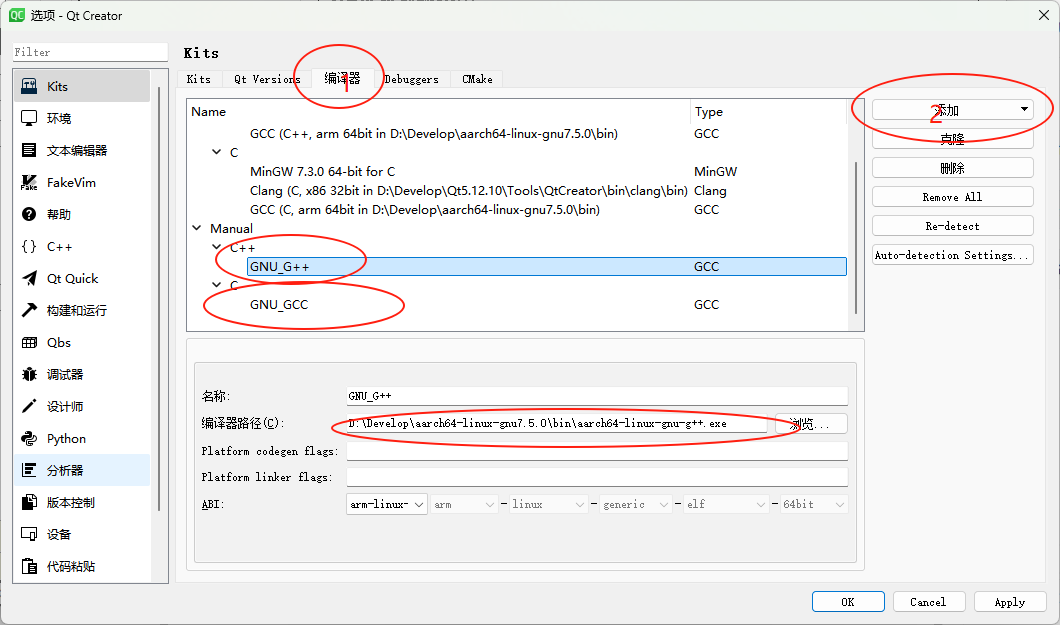
Task: Click the 删除 button
Action: pos(953,168)
